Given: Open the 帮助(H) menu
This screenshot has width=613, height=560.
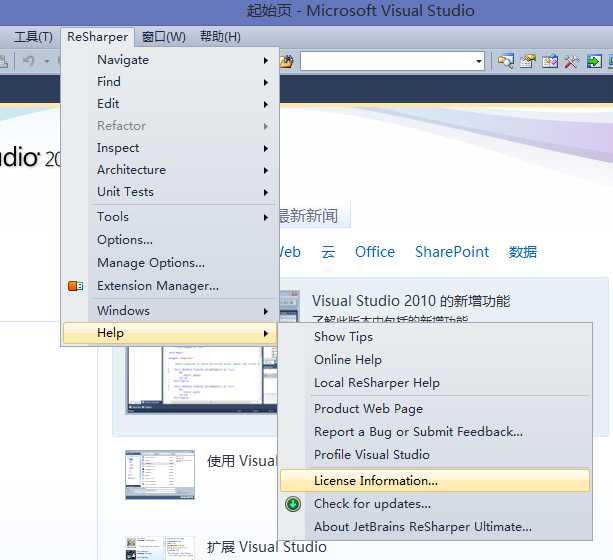Looking at the screenshot, I should tap(220, 37).
